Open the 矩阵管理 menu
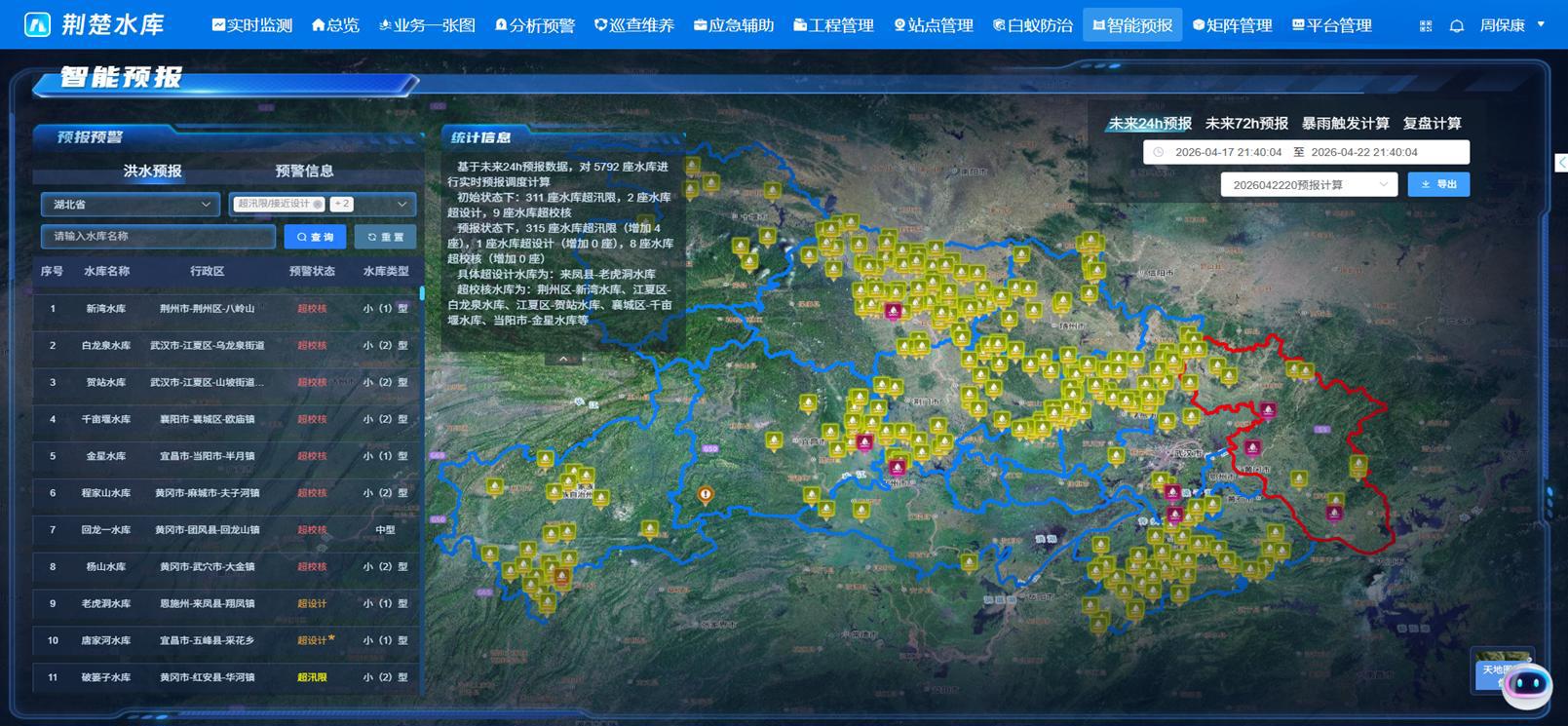This screenshot has height=726, width=1568. point(1233,25)
